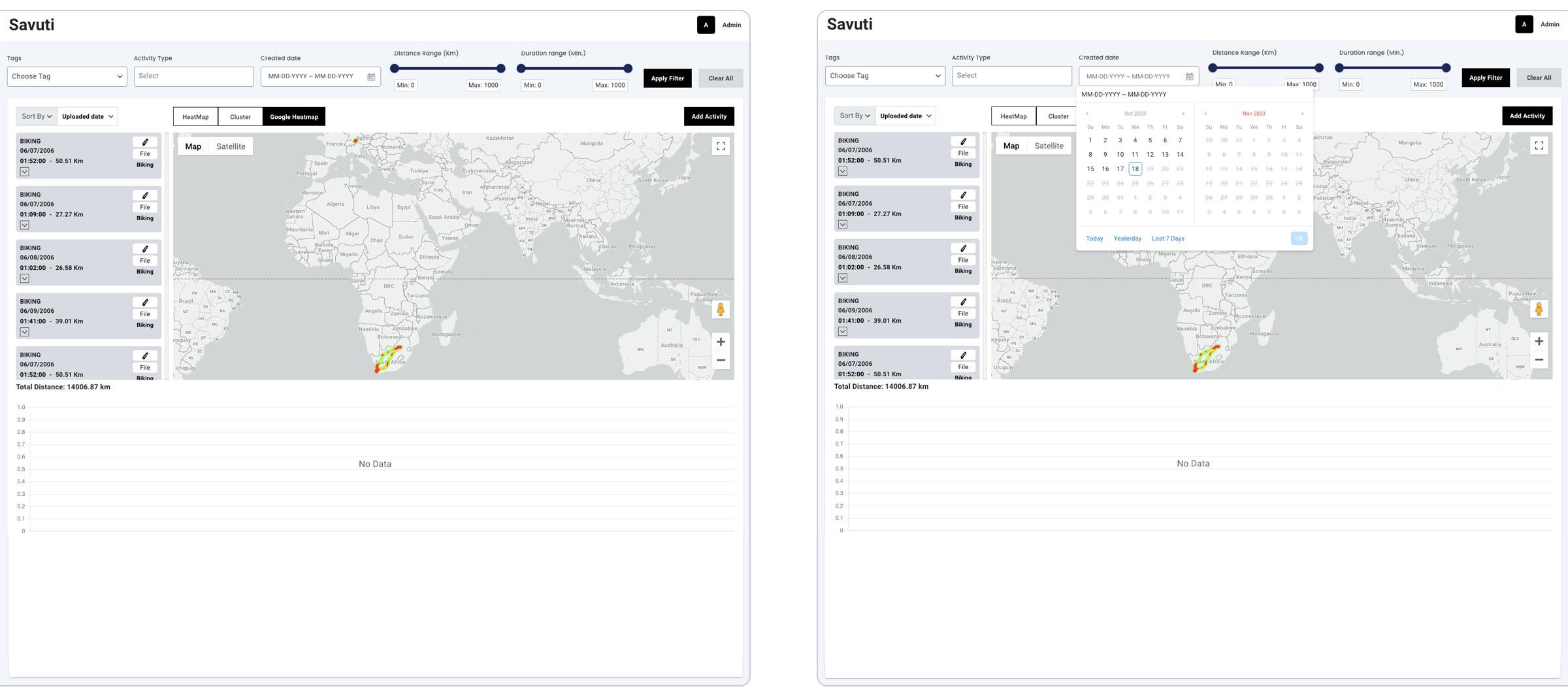Click the left Distance Range max slider handle
Viewport: 1568px width, 697px height.
tap(500, 69)
